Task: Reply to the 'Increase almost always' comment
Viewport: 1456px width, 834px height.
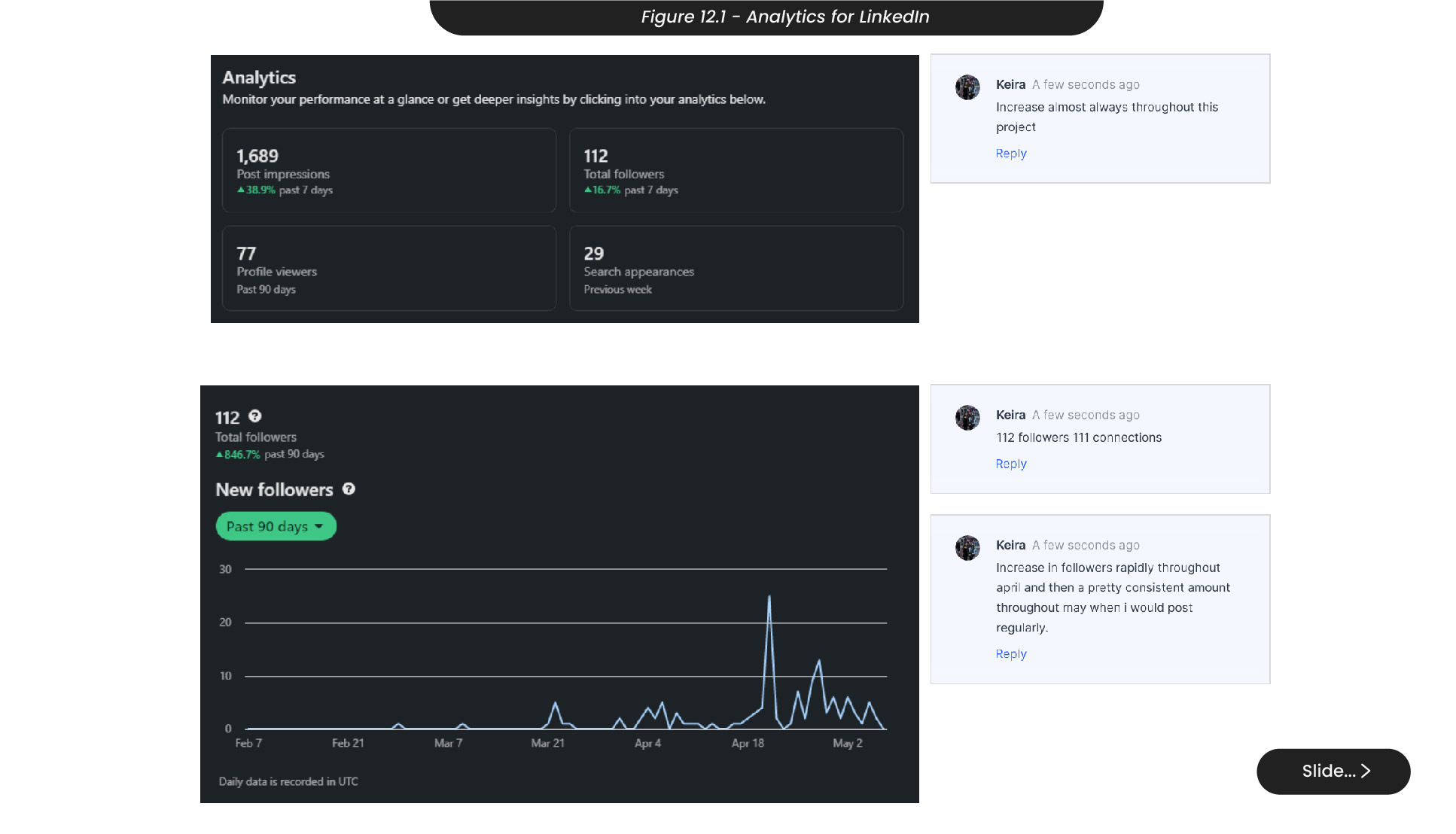Action: point(1011,154)
